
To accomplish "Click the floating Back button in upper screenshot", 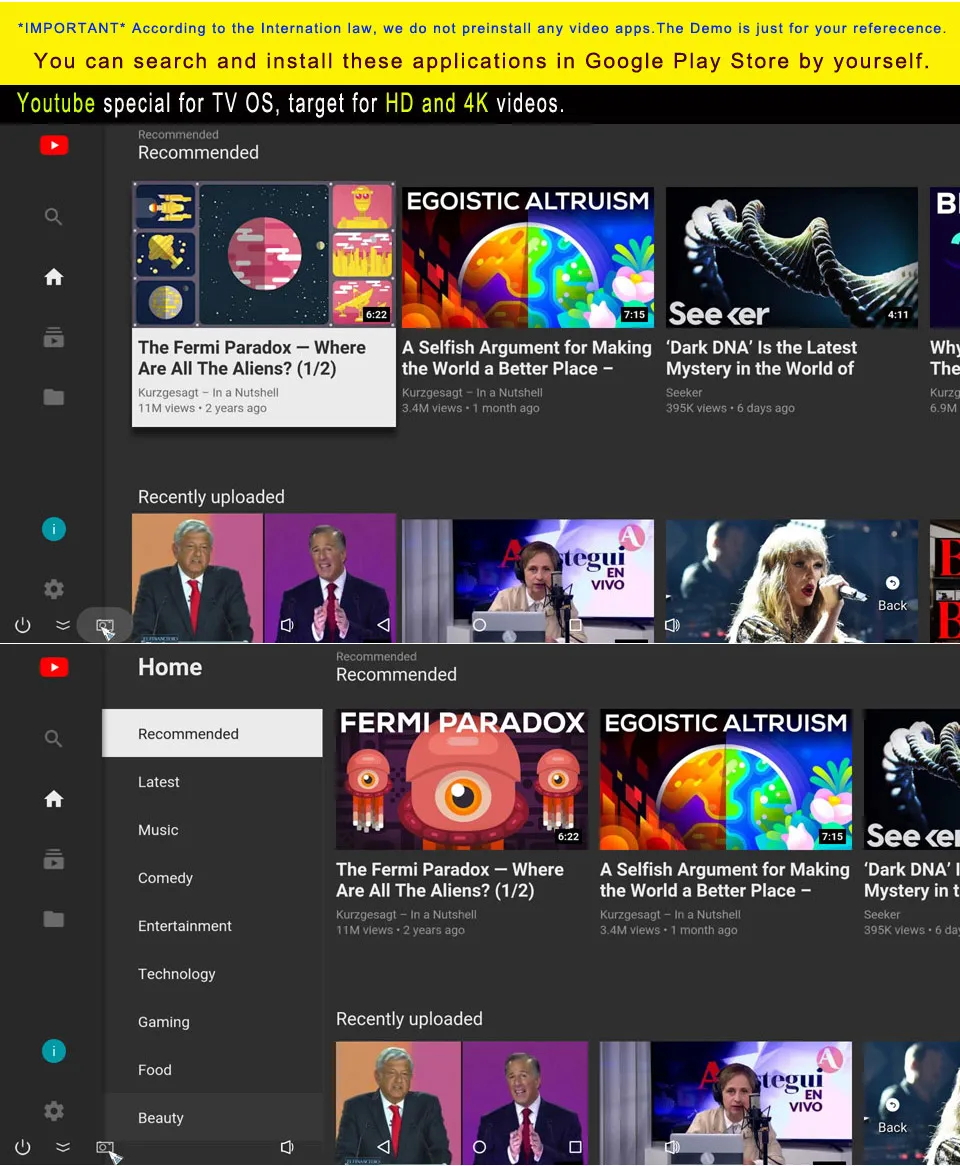I will coord(892,594).
